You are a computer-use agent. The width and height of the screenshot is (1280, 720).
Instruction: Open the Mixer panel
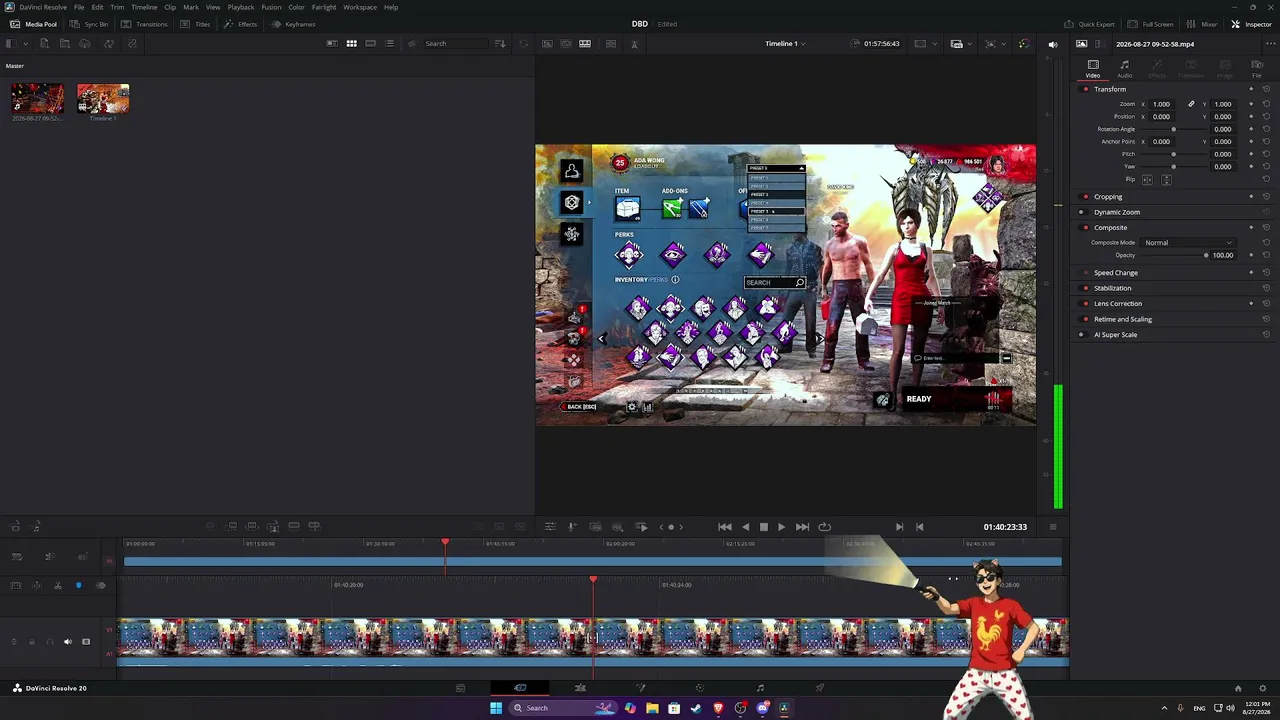click(1202, 24)
